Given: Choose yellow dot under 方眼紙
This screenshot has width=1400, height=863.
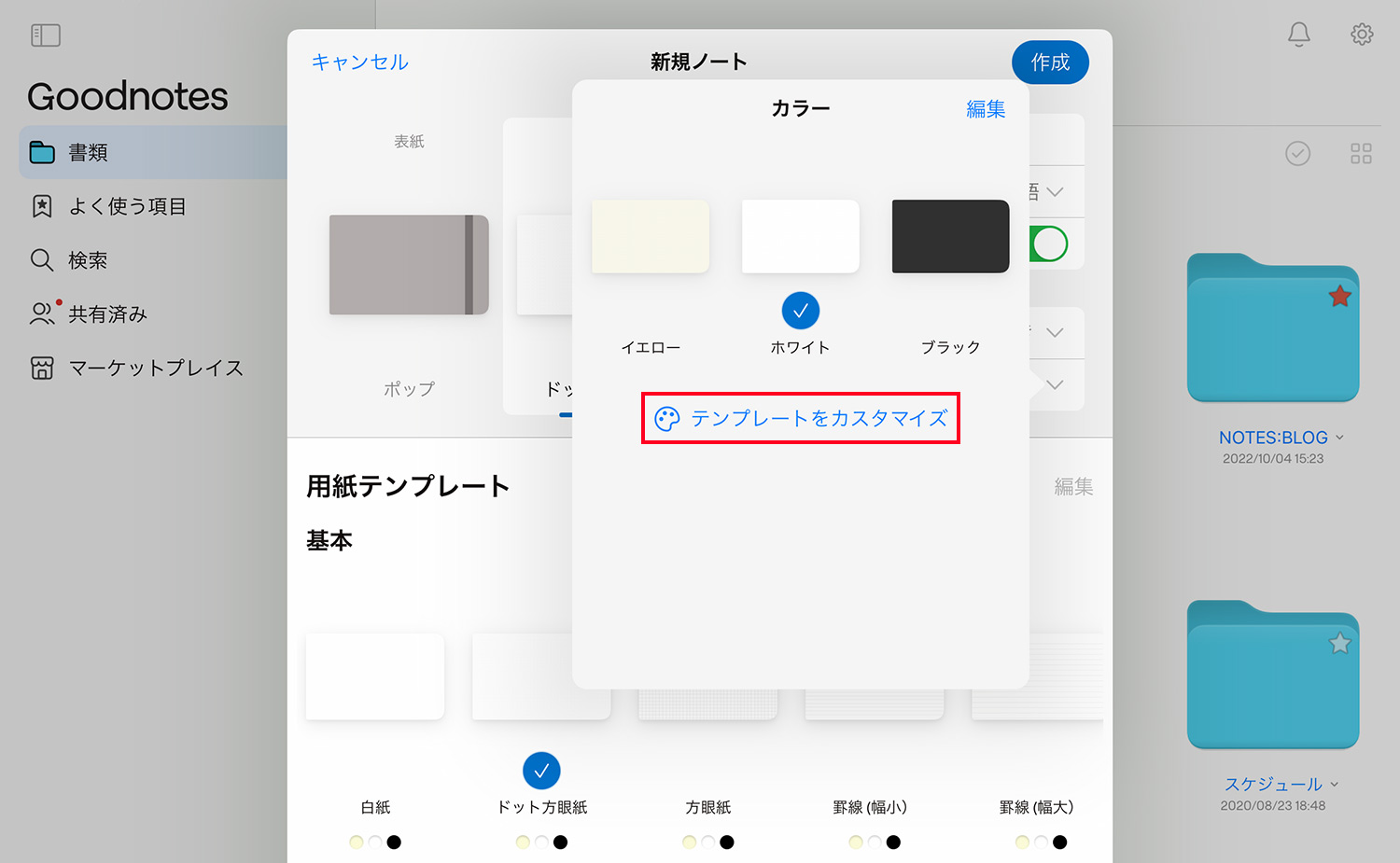Looking at the screenshot, I should (689, 842).
